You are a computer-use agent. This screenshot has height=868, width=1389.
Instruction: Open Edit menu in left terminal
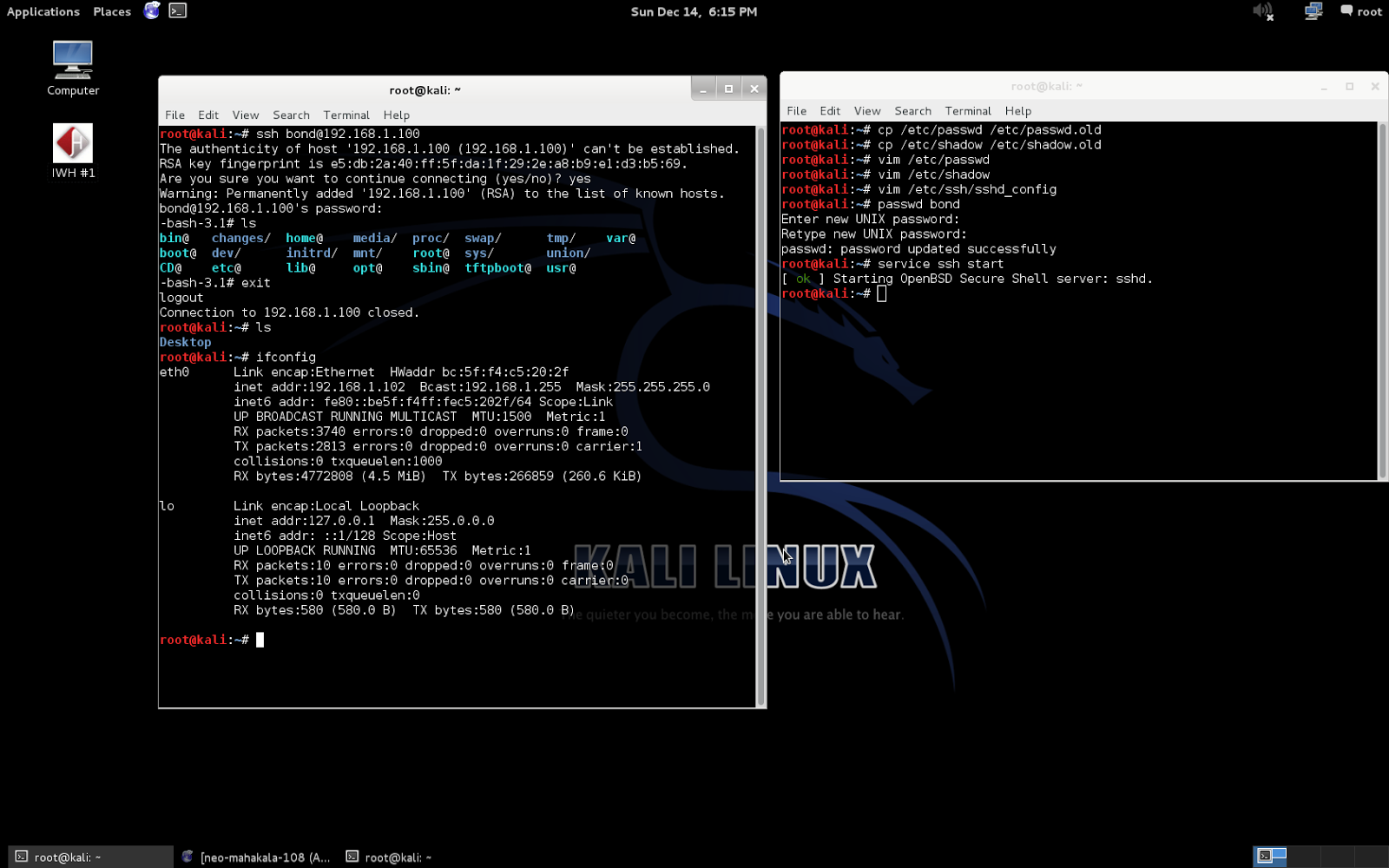pos(208,115)
